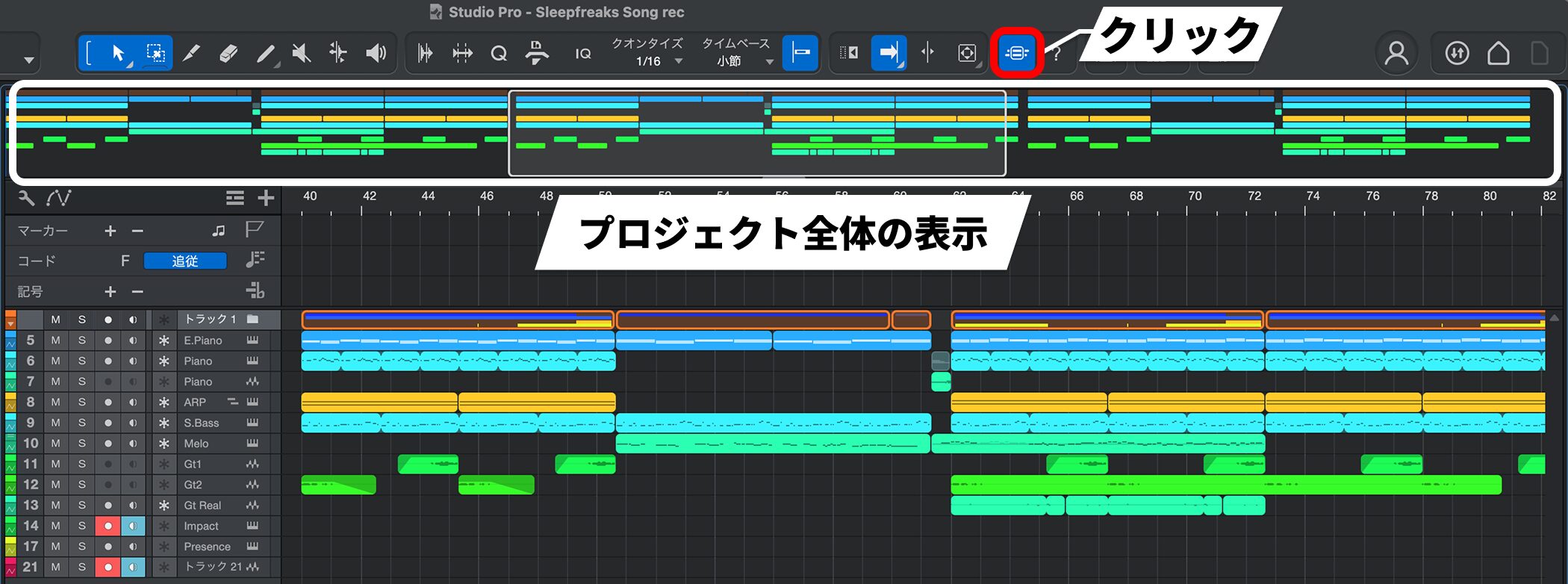Click bar 70 on the timeline ruler
This screenshot has width=1568, height=584.
point(1195,197)
